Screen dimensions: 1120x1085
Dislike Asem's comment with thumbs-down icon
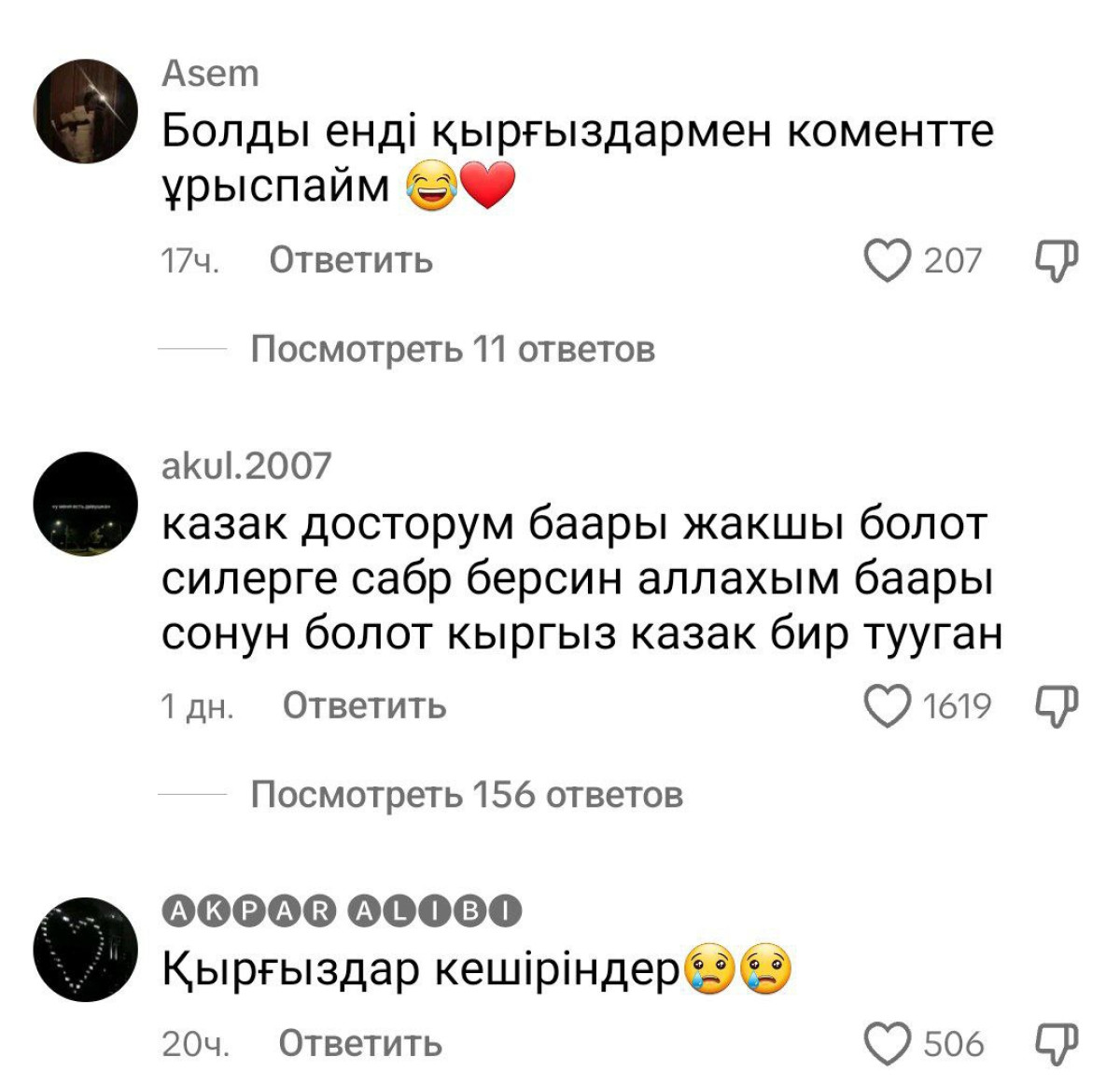(1057, 260)
